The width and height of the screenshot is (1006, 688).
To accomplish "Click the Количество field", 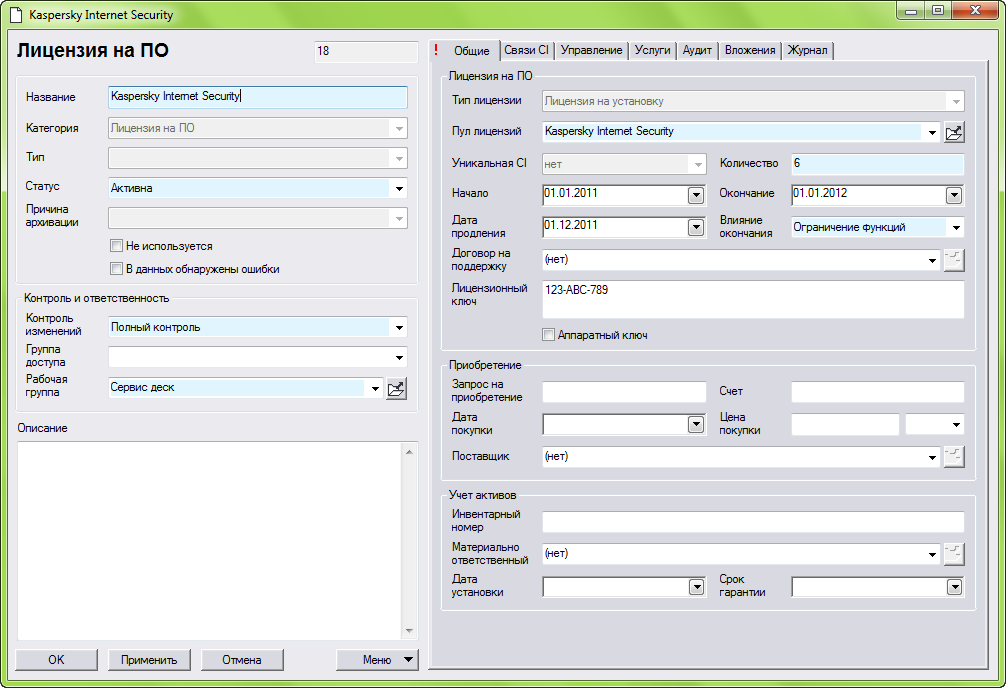I will (878, 164).
